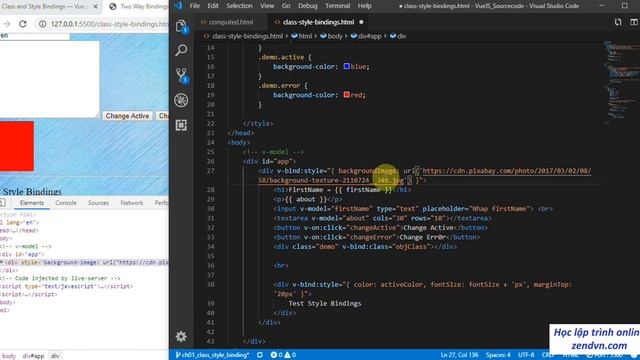The width and height of the screenshot is (640, 360).
Task: Click the div#app item in editor breadcrumb
Action: (366, 36)
